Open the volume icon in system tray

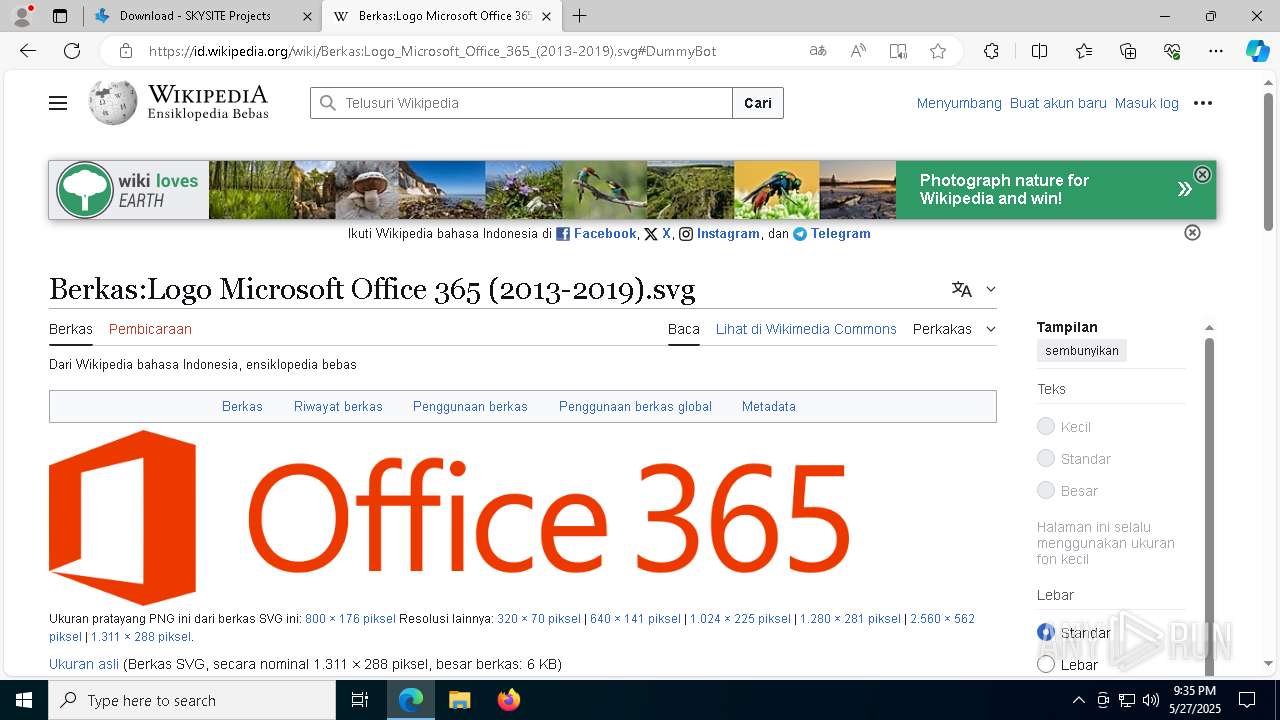(x=1150, y=700)
